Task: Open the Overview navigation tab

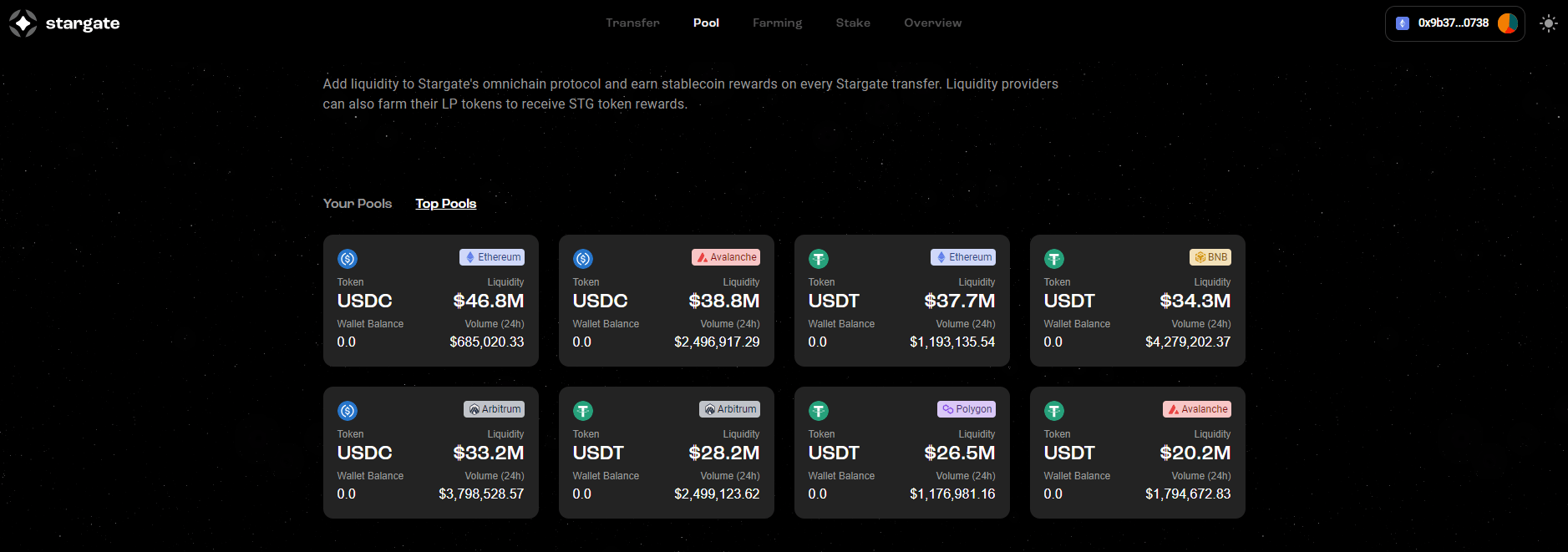Action: pyautogui.click(x=932, y=23)
